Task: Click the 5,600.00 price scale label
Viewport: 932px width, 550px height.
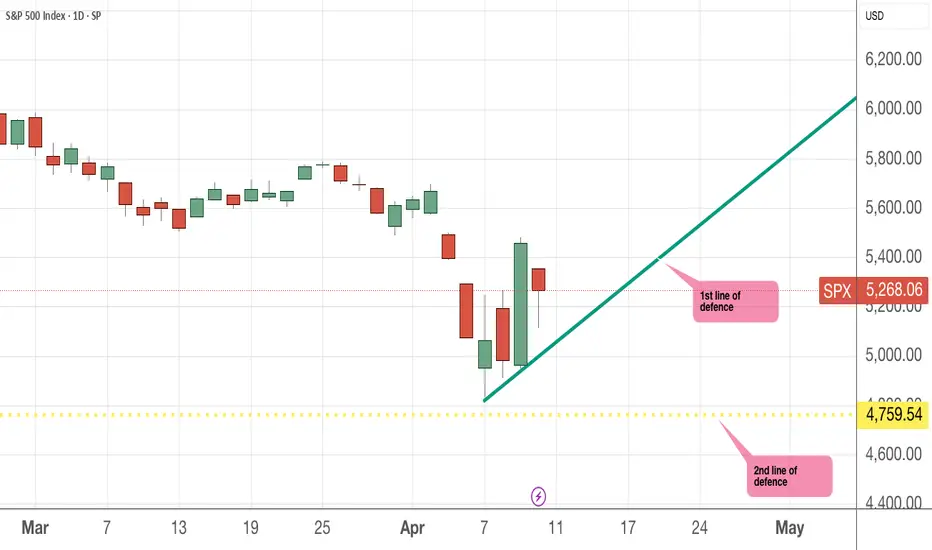Action: (x=893, y=208)
